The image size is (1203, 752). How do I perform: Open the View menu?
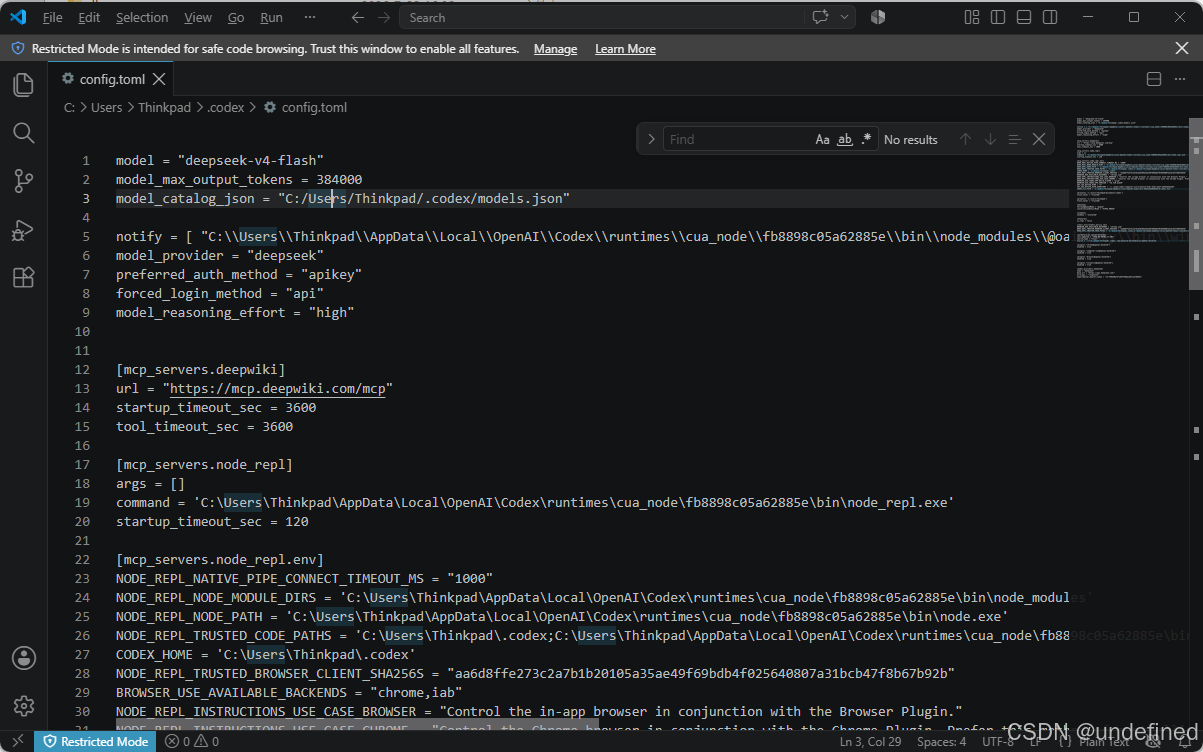(x=198, y=17)
